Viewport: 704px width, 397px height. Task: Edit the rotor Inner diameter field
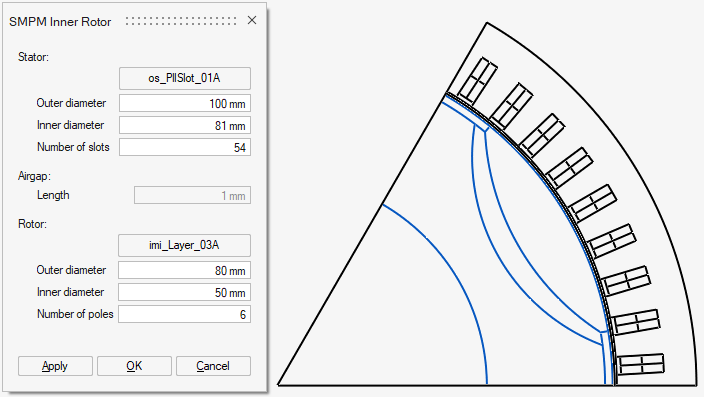pos(184,292)
